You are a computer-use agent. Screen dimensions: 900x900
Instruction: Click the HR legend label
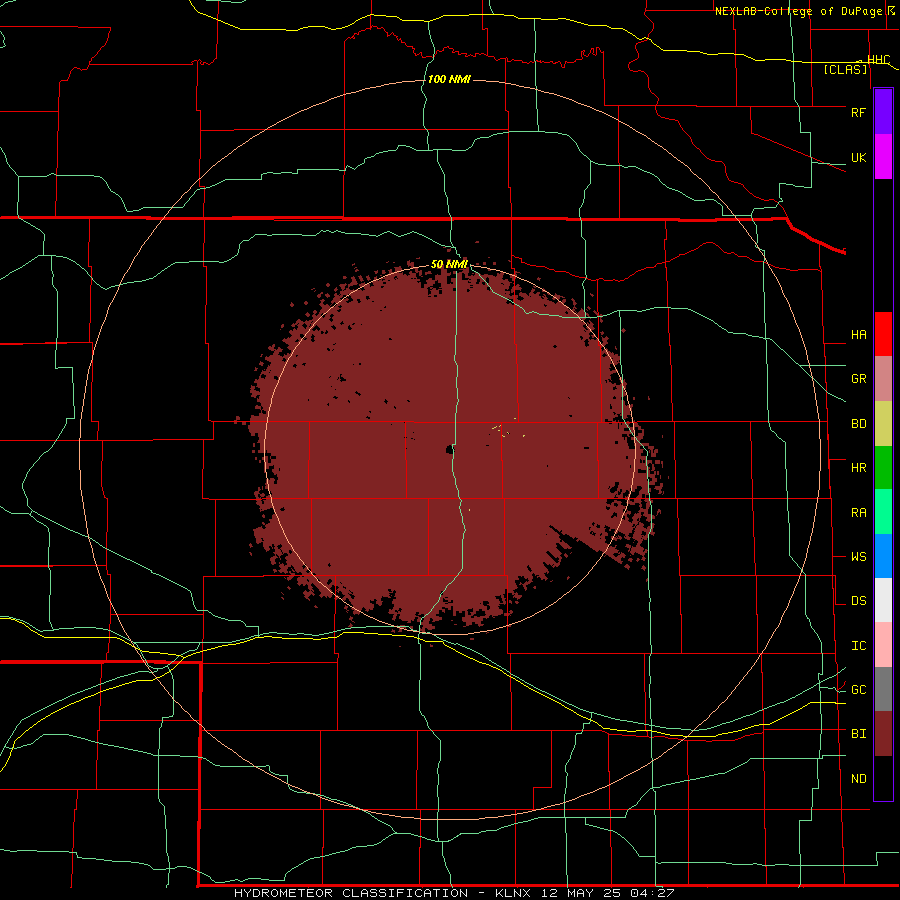point(858,468)
